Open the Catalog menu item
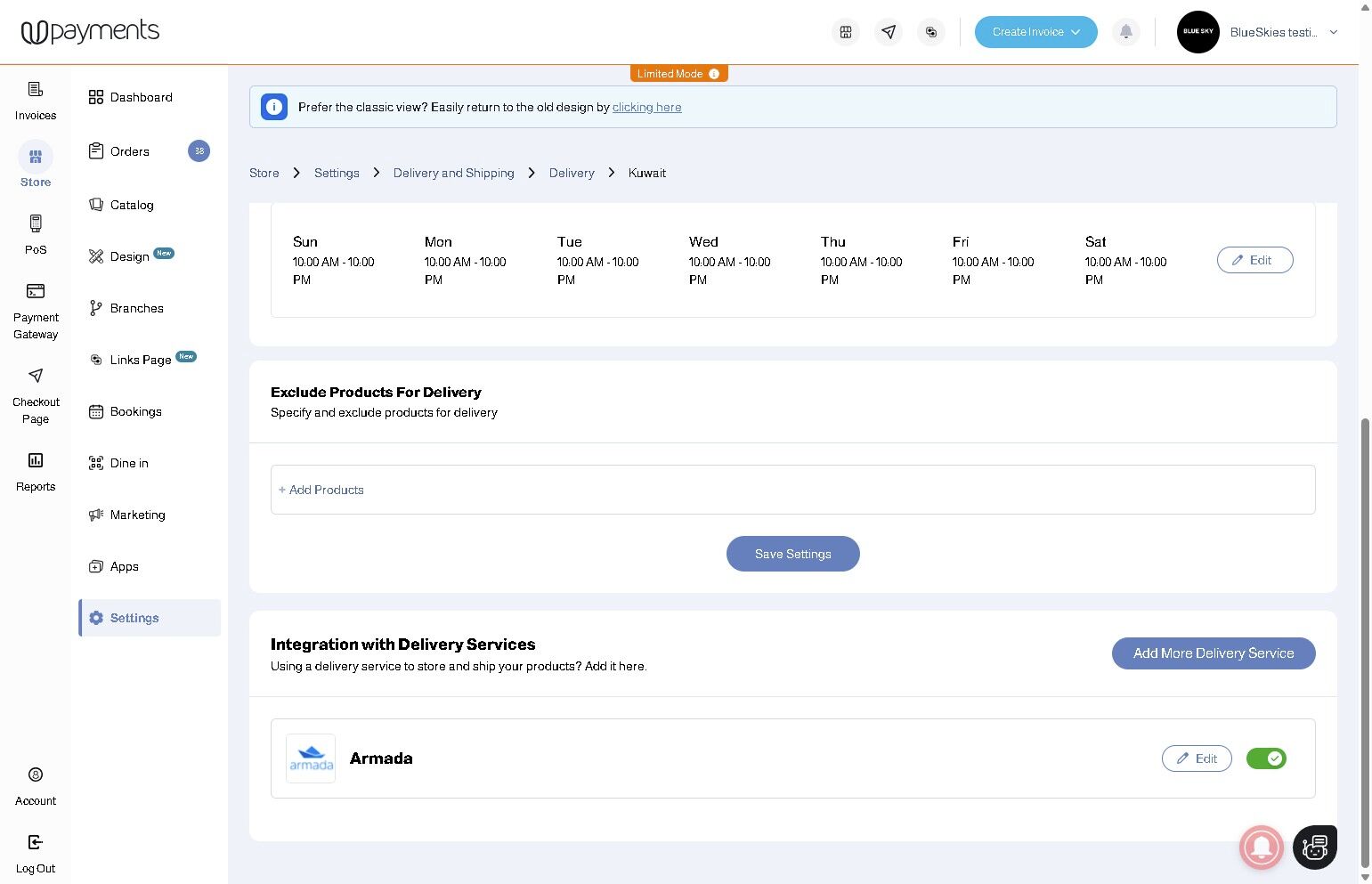 132,205
